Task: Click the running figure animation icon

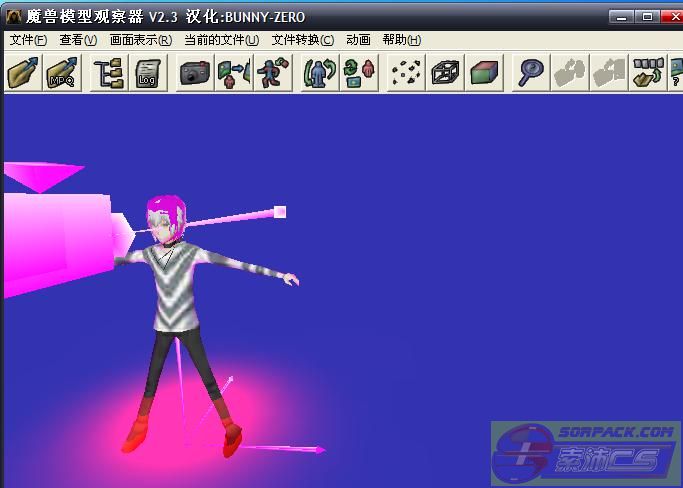Action: click(273, 73)
